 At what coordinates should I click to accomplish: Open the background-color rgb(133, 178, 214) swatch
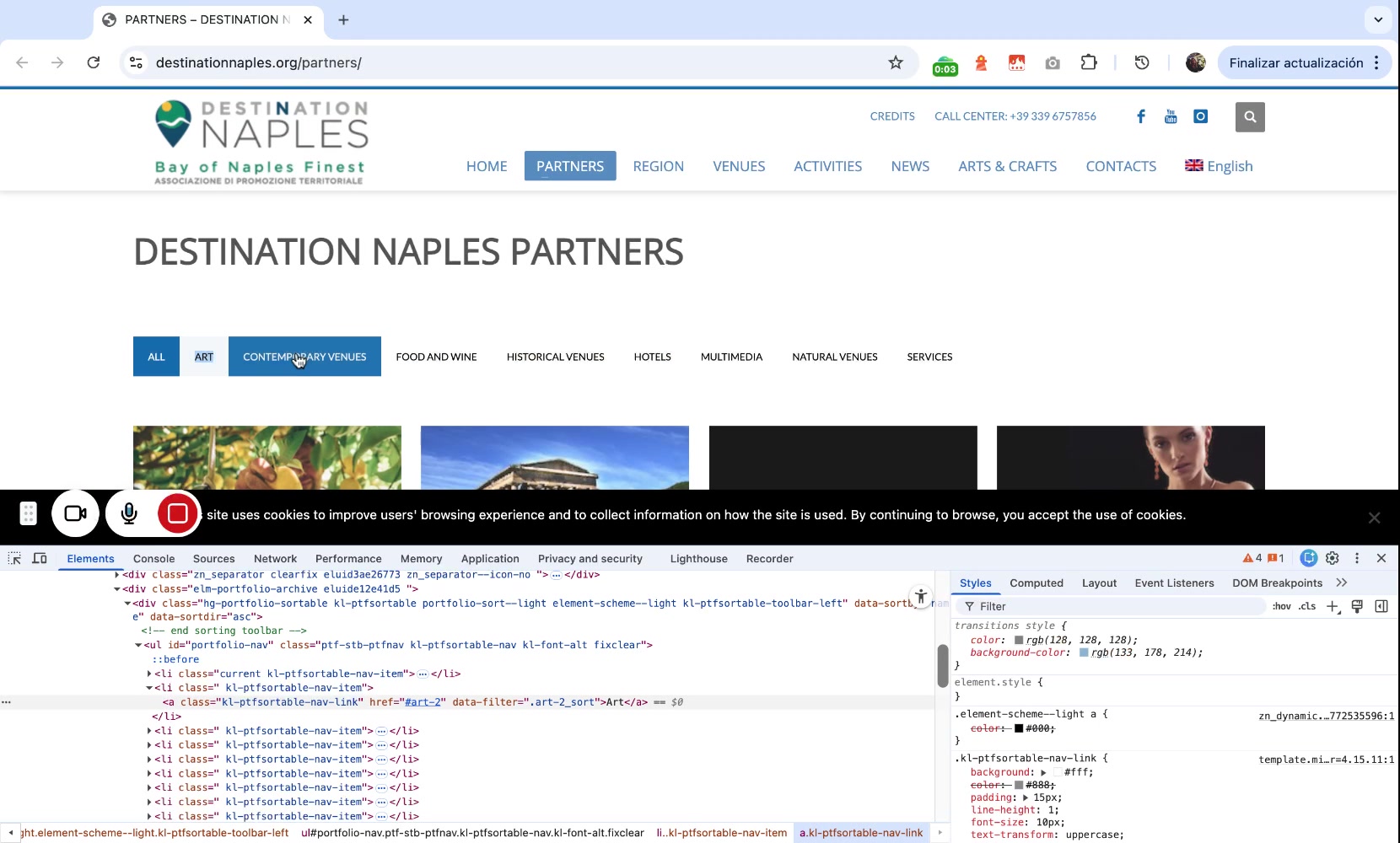1084,652
